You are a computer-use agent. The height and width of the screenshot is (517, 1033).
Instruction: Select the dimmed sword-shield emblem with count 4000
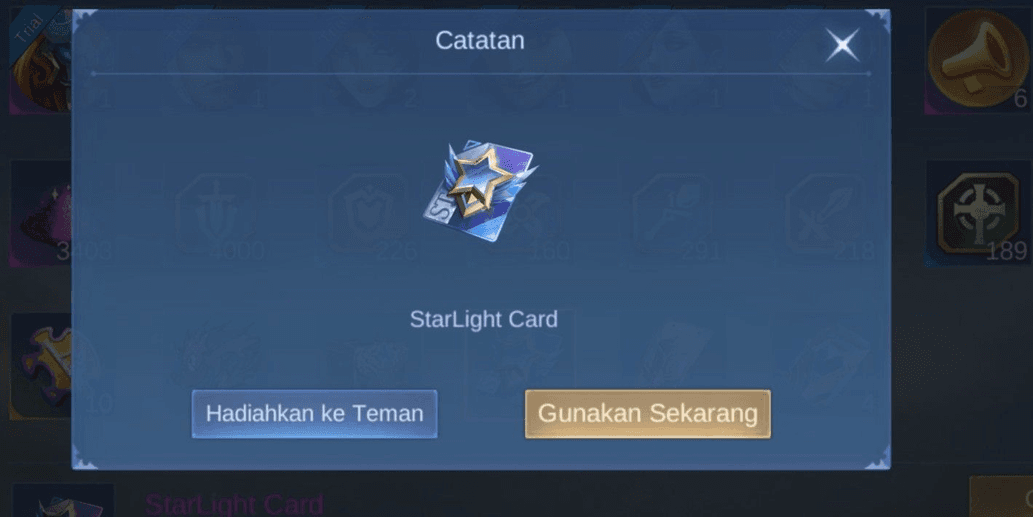tap(217, 214)
